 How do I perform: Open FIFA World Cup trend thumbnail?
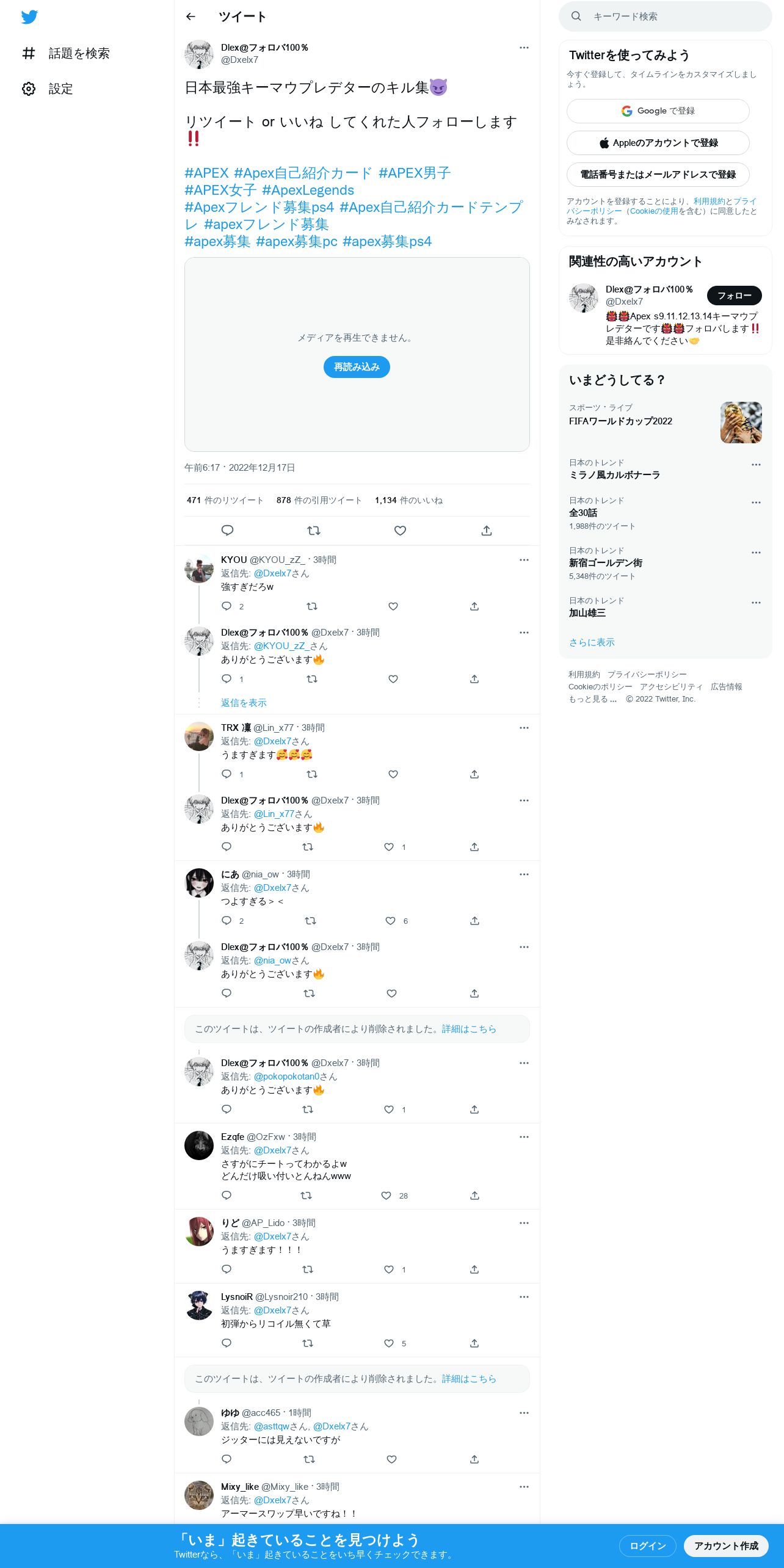click(x=741, y=423)
